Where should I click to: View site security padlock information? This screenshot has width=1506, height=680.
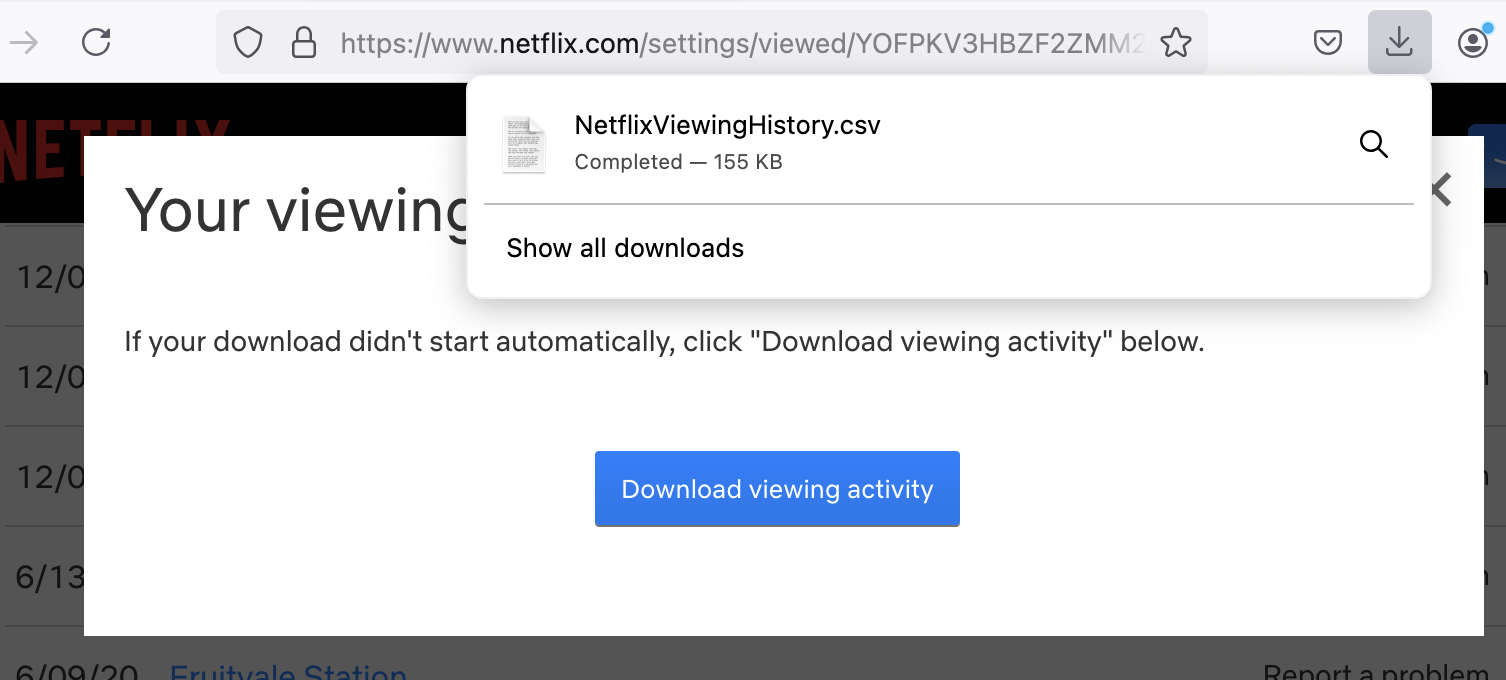point(303,42)
